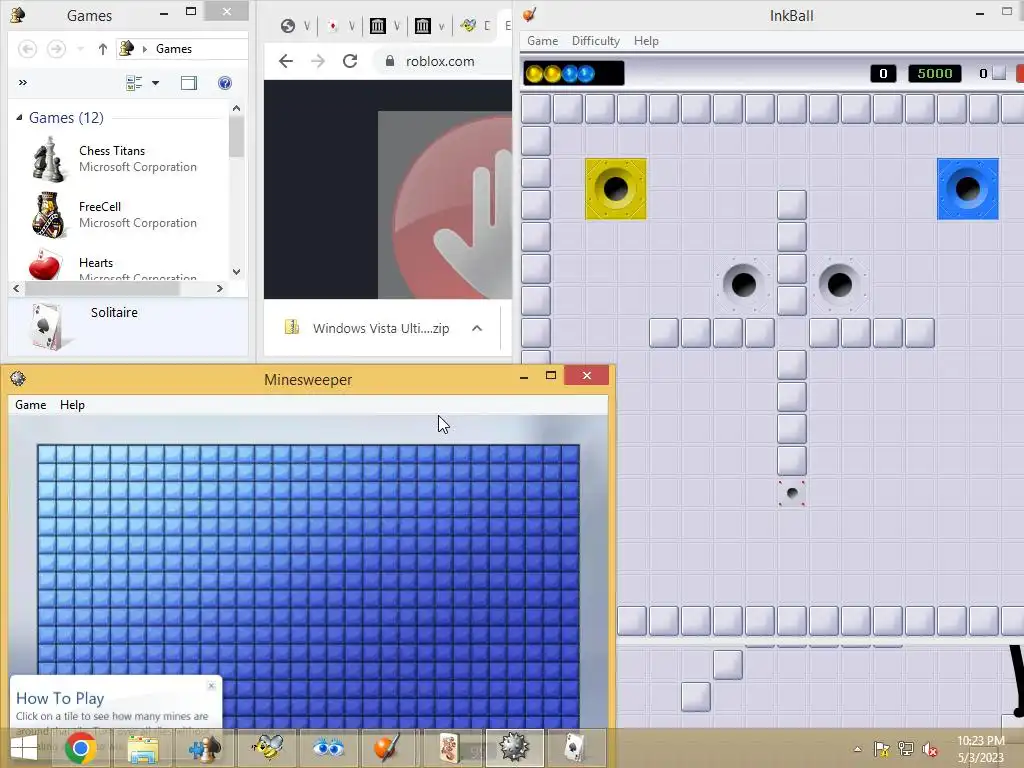
Task: Click the gray hole left of the center wall in InkBall
Action: (x=743, y=284)
